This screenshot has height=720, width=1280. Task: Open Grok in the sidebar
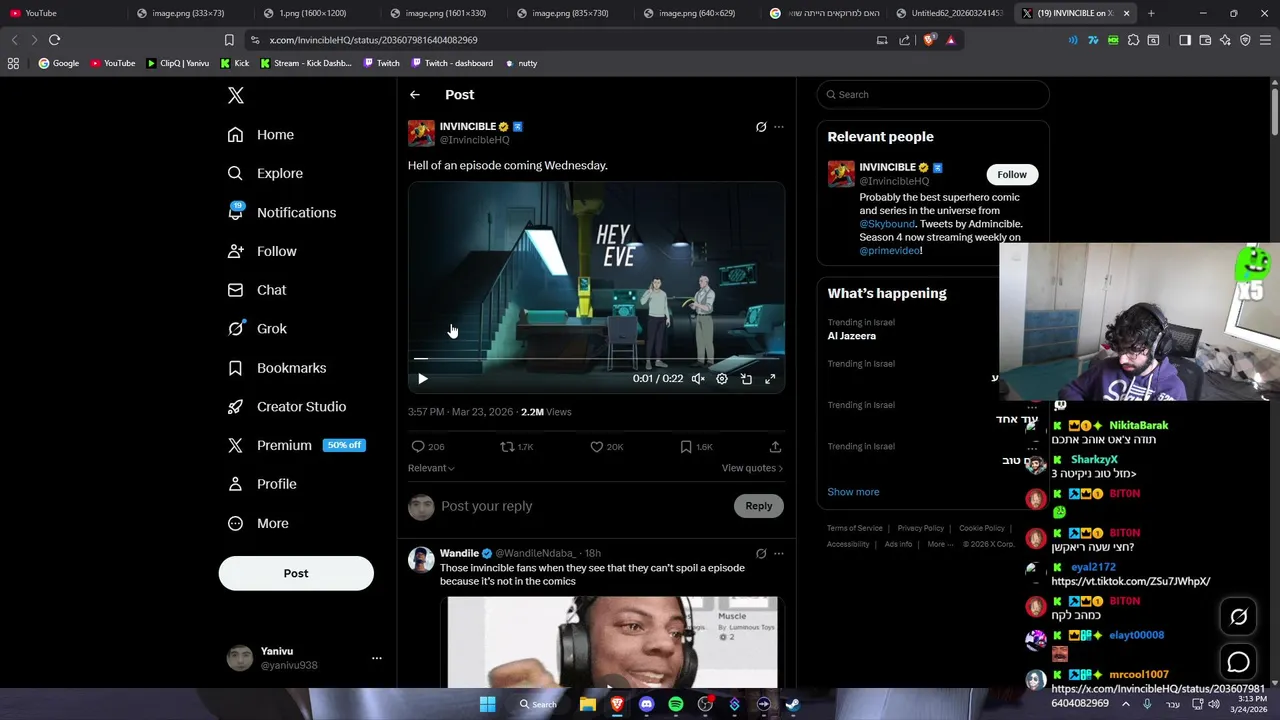(x=257, y=328)
